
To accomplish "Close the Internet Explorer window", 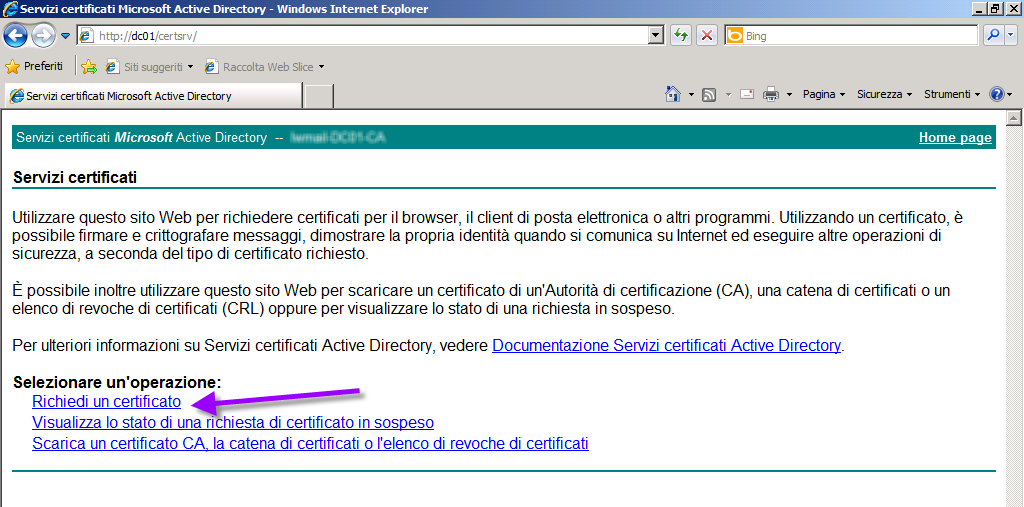I will coord(1012,8).
